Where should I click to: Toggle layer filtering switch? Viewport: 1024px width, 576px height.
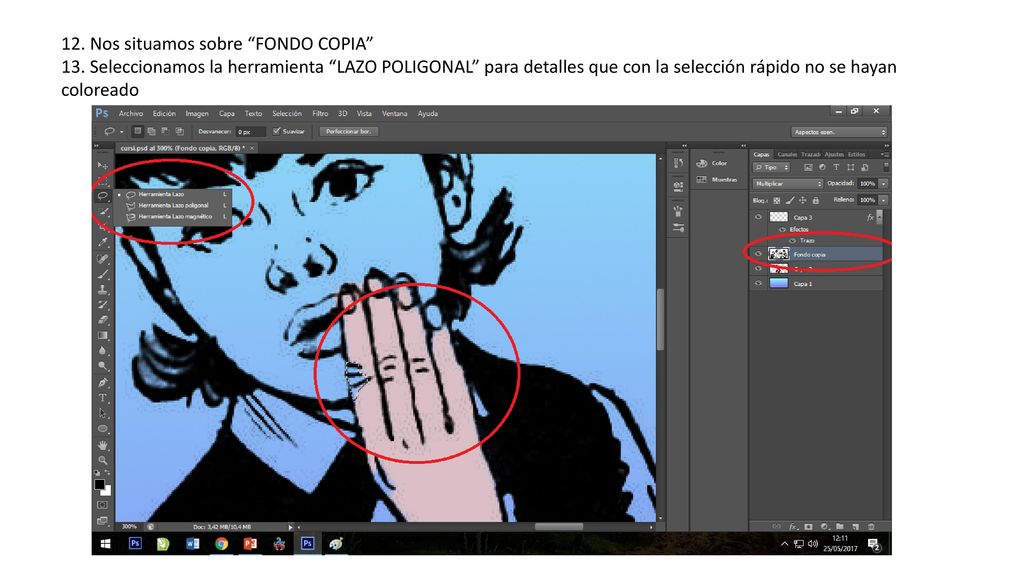tap(886, 168)
